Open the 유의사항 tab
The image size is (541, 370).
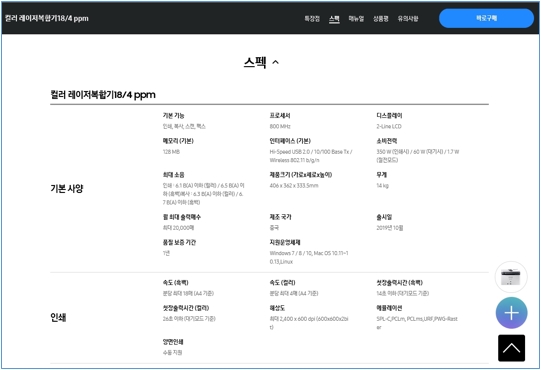408,19
